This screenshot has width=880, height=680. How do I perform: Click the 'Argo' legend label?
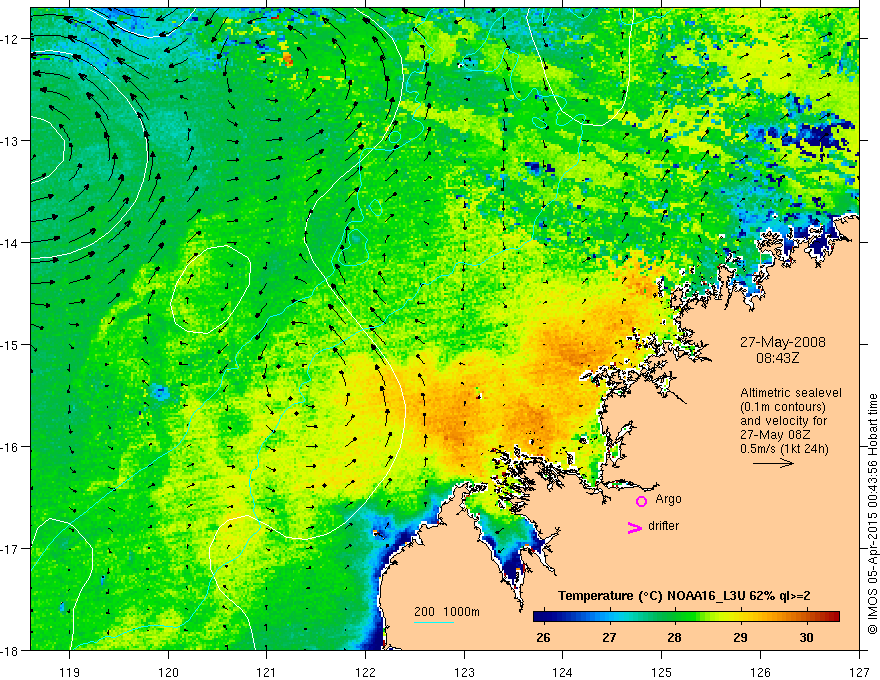click(668, 499)
